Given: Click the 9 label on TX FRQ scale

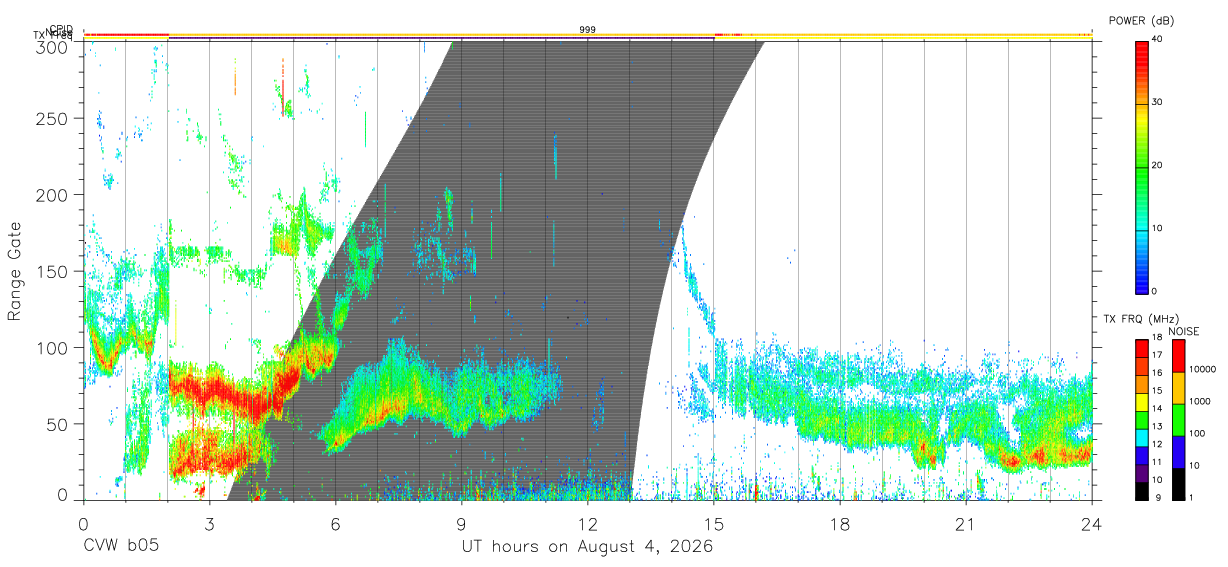Looking at the screenshot, I should pyautogui.click(x=1158, y=497).
